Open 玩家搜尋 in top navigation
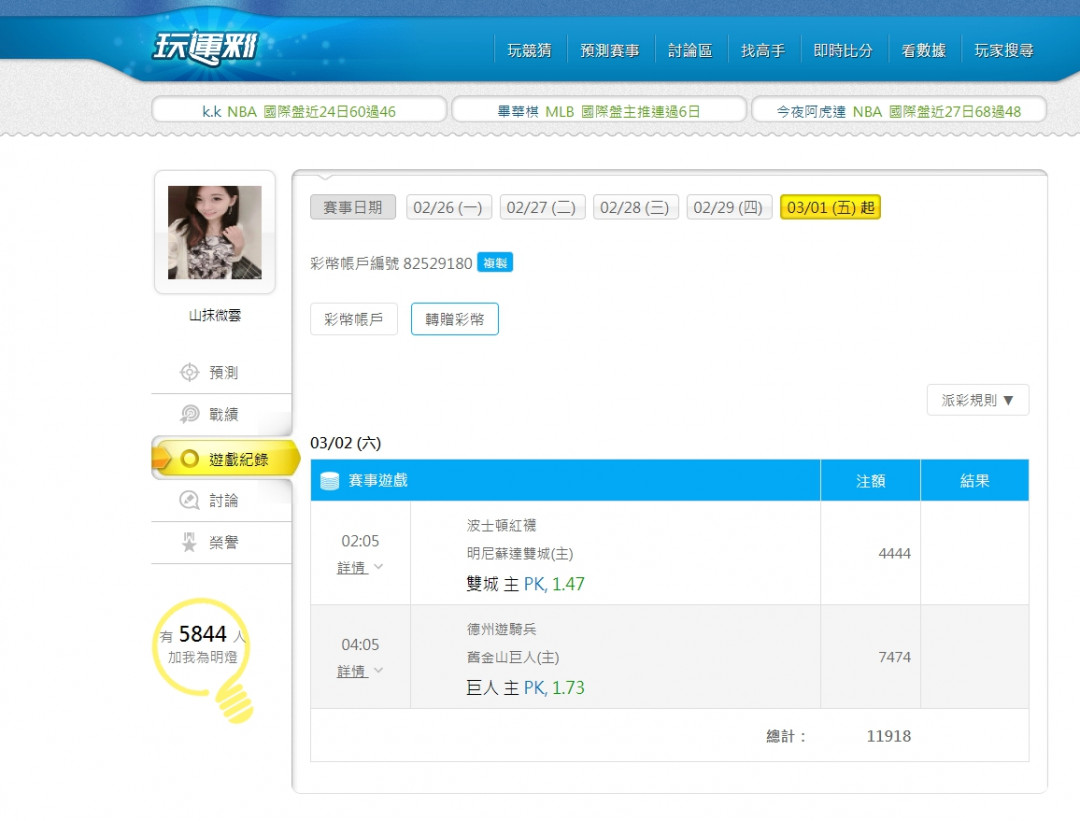This screenshot has height=821, width=1080. click(1004, 50)
